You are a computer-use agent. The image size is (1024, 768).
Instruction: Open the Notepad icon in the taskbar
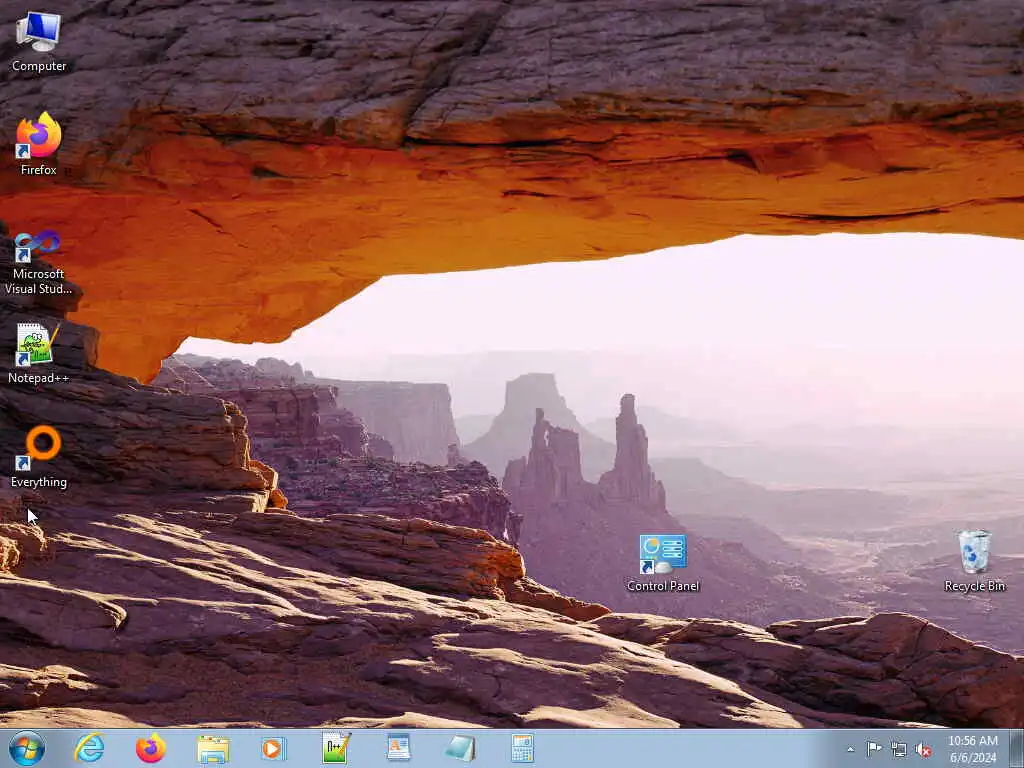pyautogui.click(x=460, y=749)
